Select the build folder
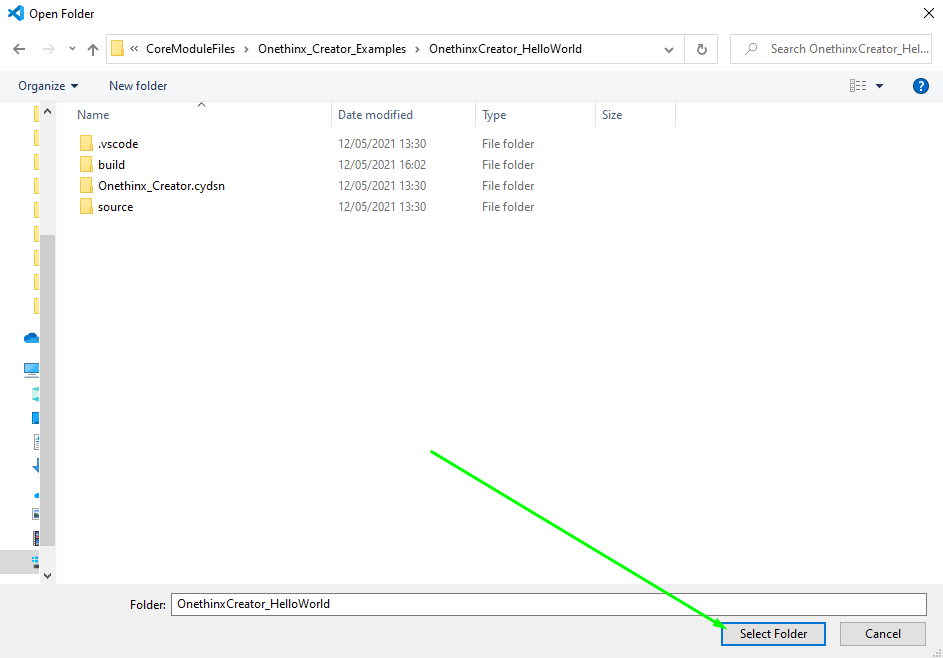 (111, 165)
